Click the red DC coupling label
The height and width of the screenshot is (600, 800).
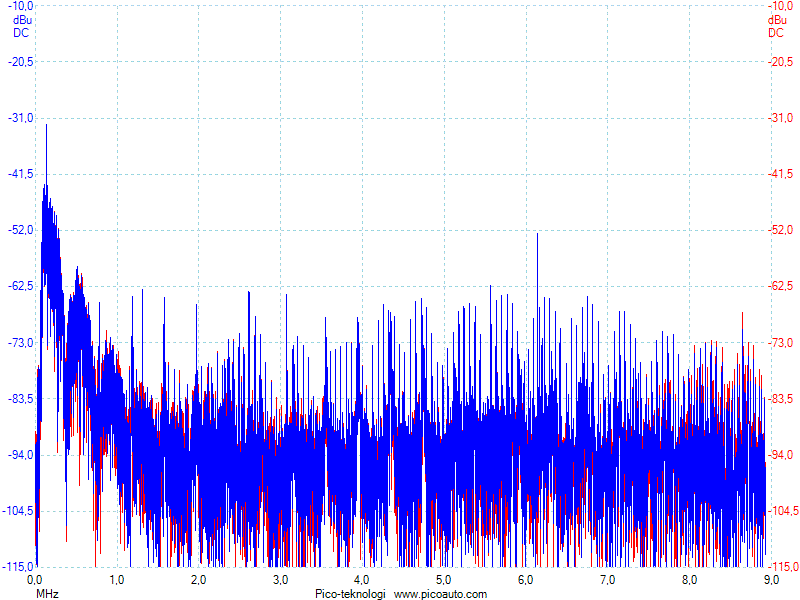pyautogui.click(x=776, y=33)
